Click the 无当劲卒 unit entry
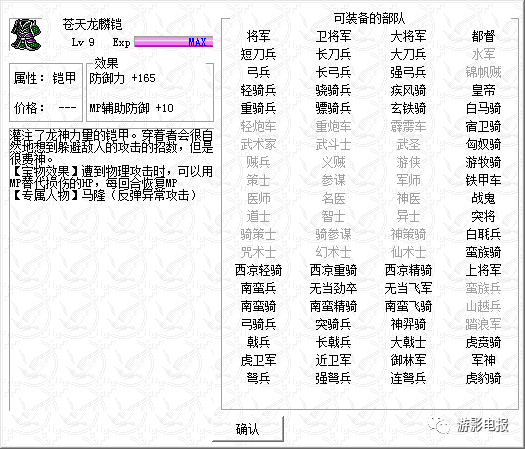Screen dimensions: 525x449 point(333,289)
